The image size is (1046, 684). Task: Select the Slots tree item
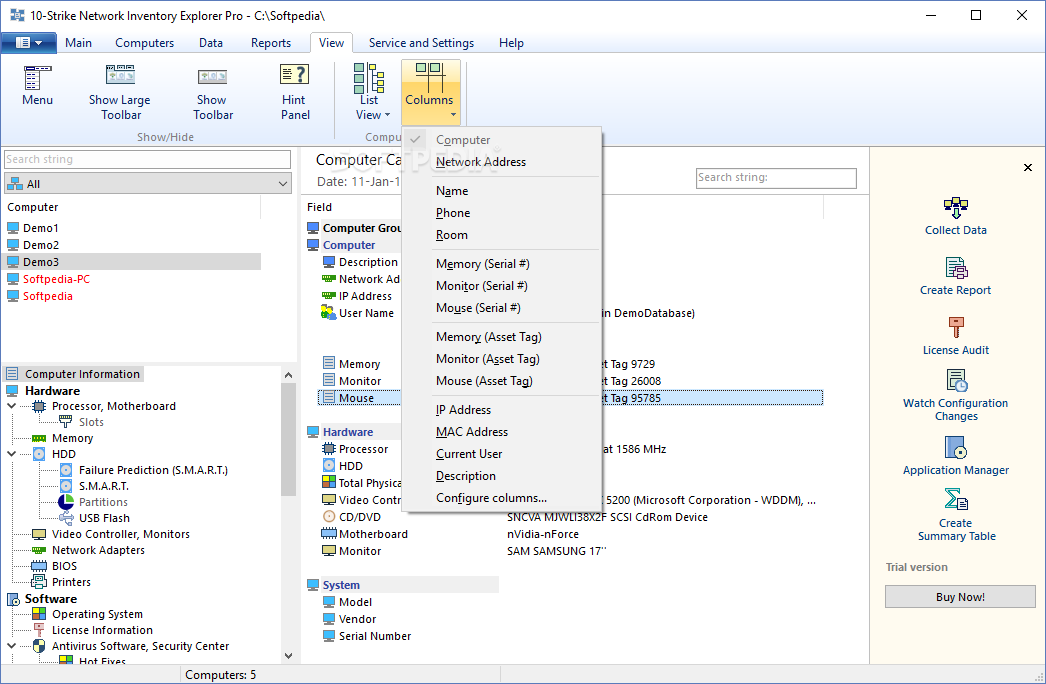(91, 422)
